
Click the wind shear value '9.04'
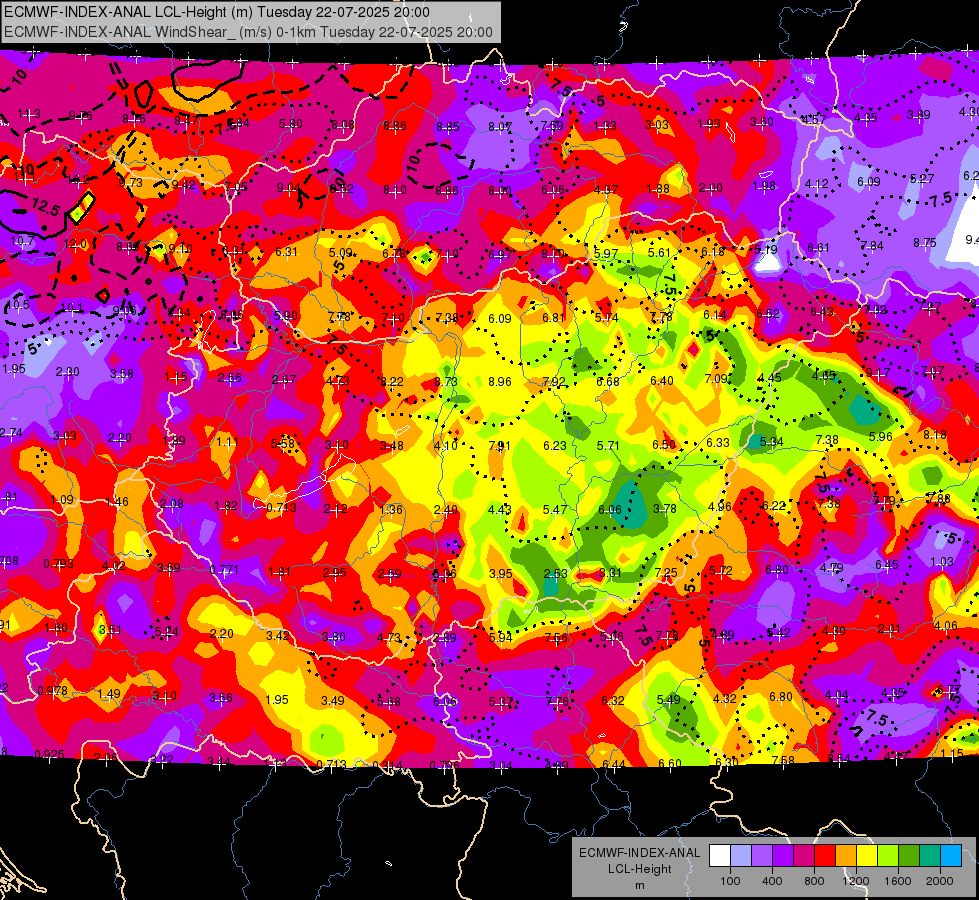[288, 188]
